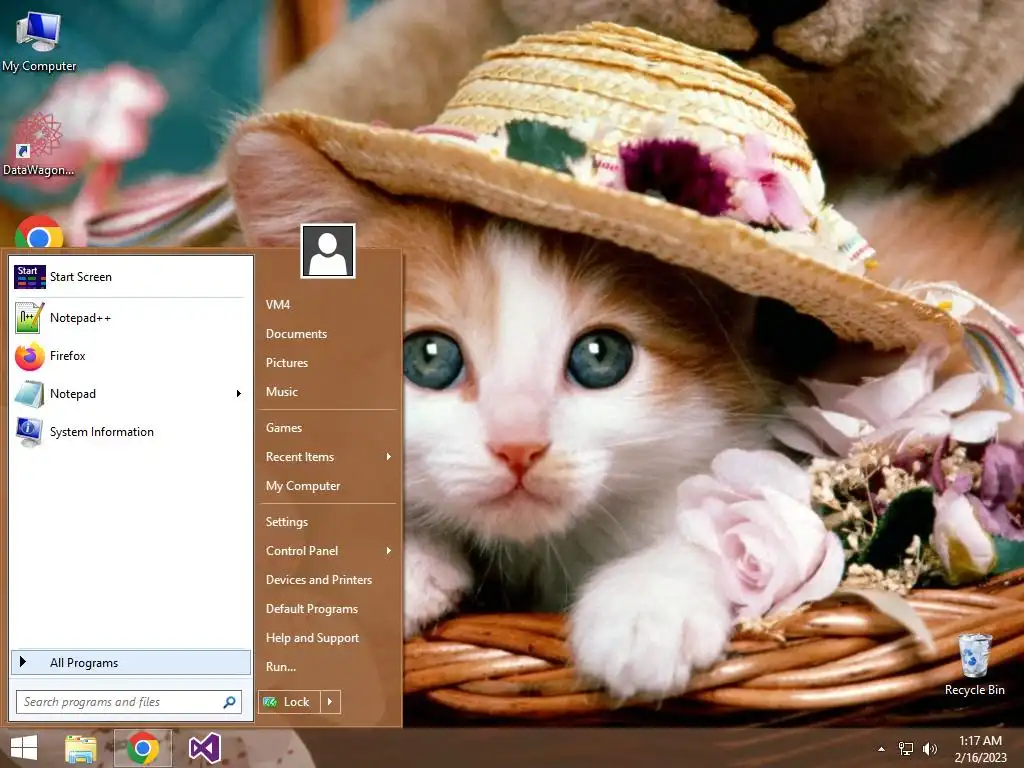
Task: Show hidden tray icons arrow
Action: point(882,749)
